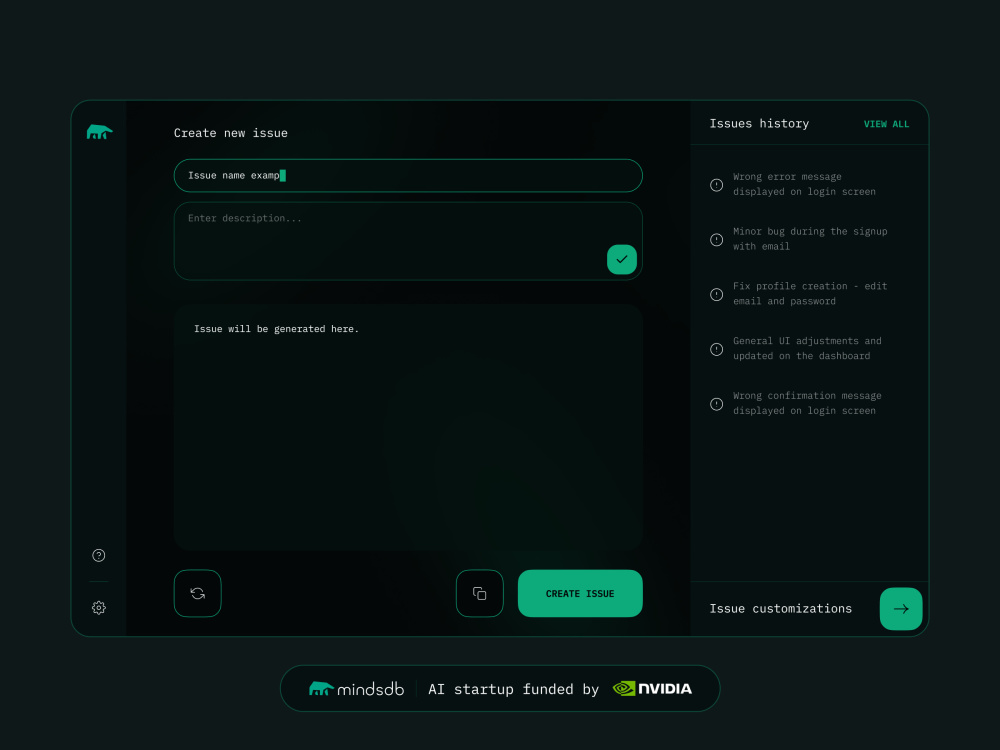Image resolution: width=1000 pixels, height=750 pixels.
Task: Copy generated issue with copy icon
Action: click(480, 593)
